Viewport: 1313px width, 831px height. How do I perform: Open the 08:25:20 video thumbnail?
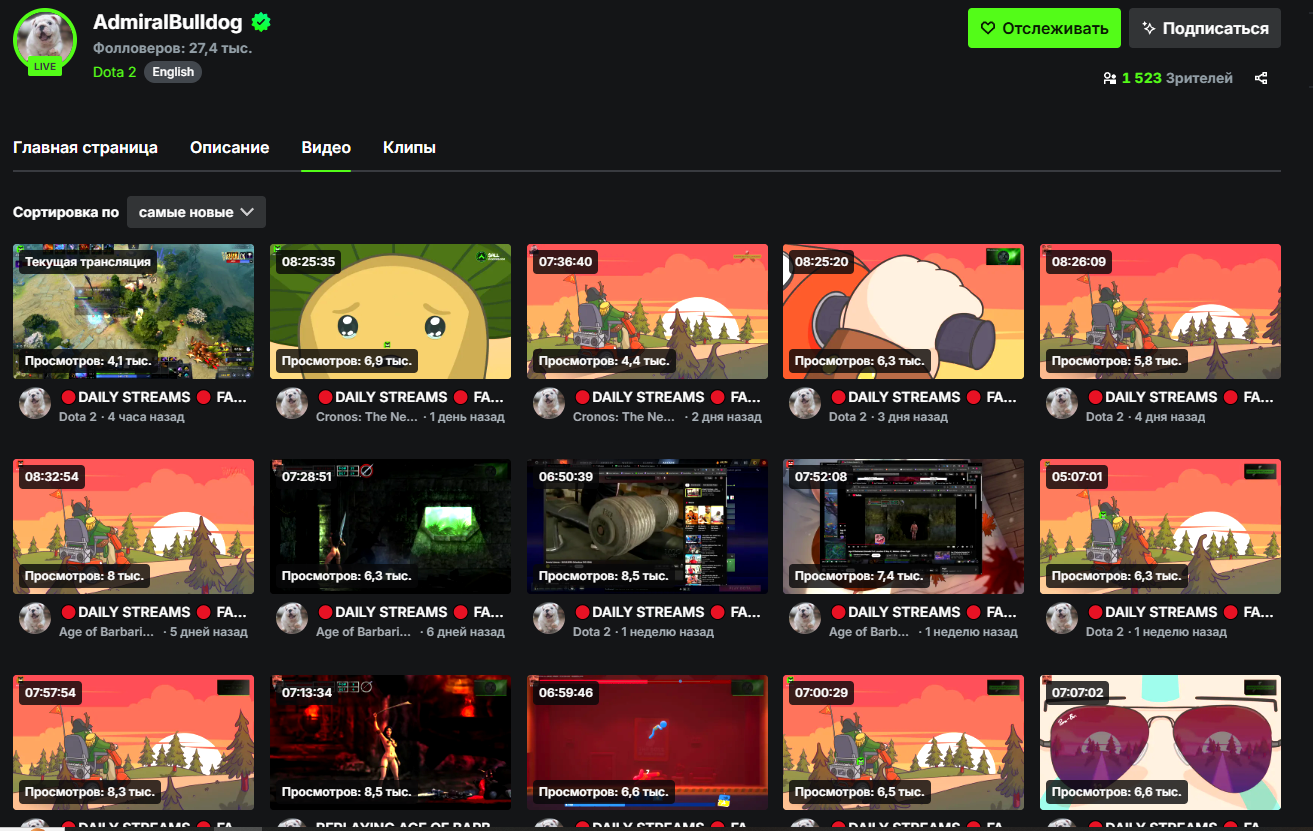(x=903, y=312)
